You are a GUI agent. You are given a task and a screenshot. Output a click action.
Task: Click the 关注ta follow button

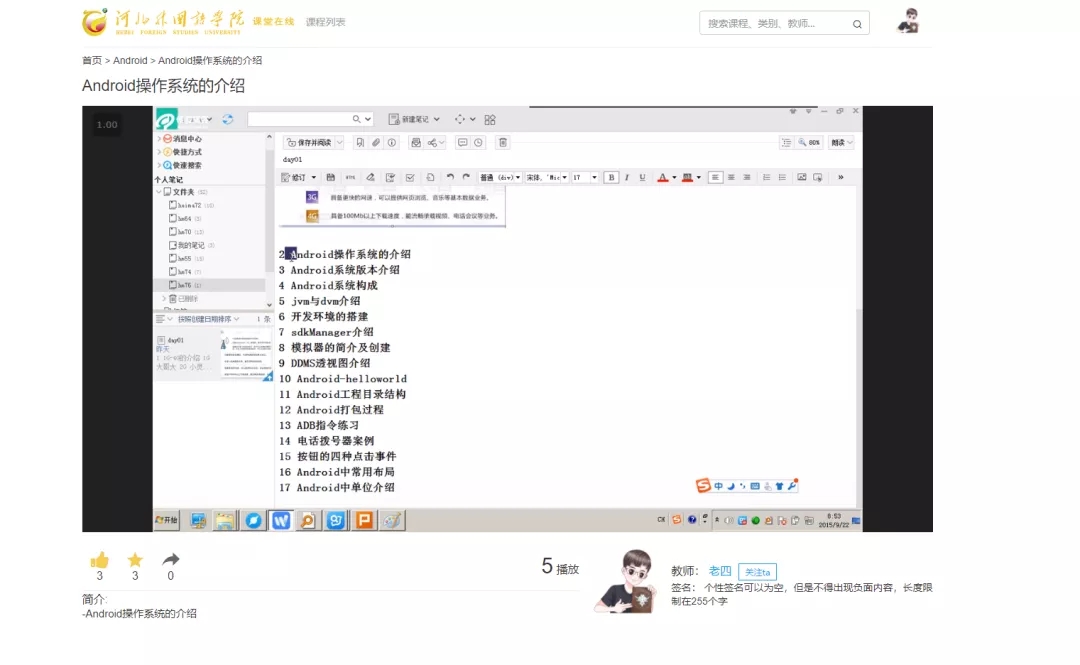pyautogui.click(x=757, y=572)
